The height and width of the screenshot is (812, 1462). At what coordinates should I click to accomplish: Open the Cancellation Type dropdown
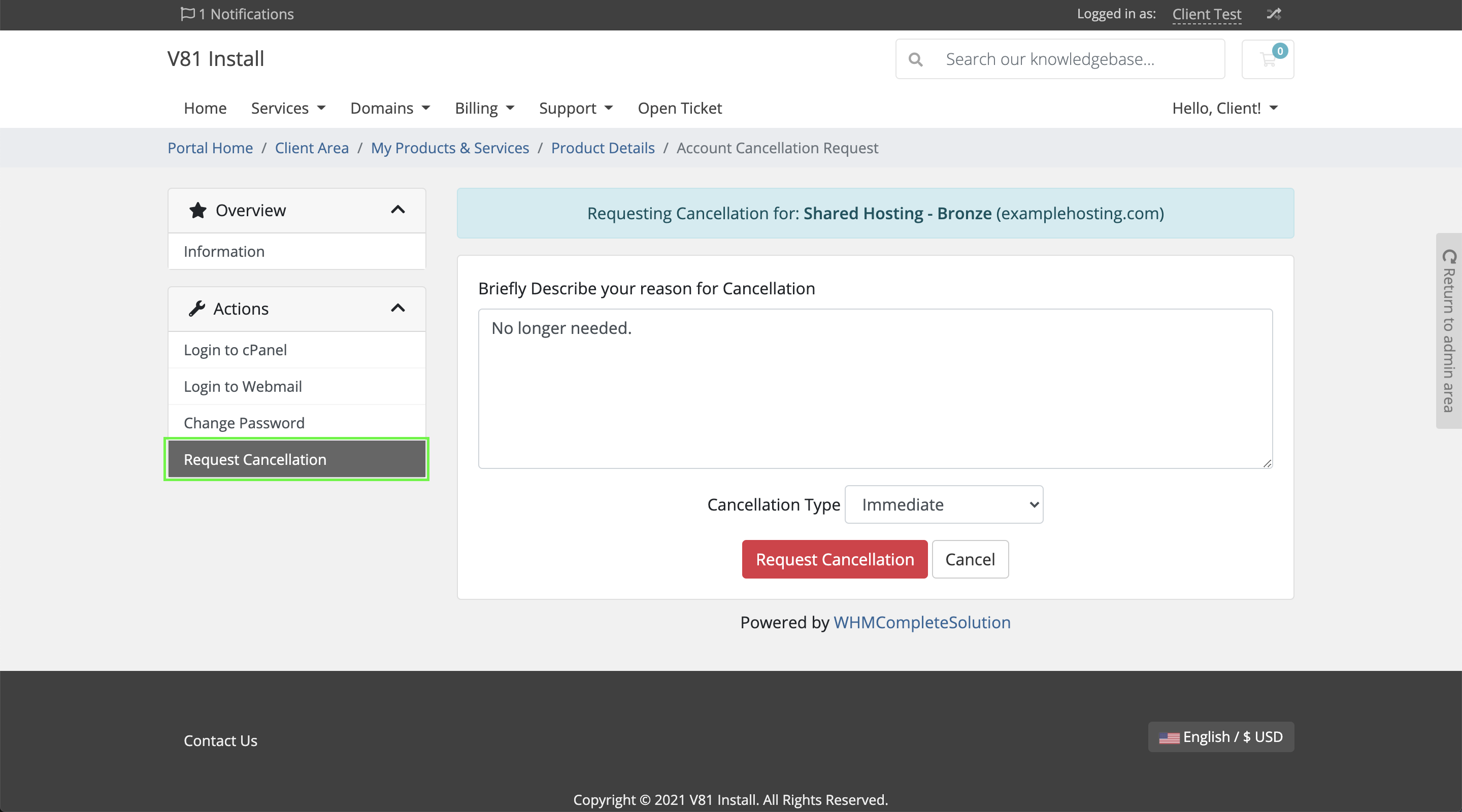click(x=944, y=504)
